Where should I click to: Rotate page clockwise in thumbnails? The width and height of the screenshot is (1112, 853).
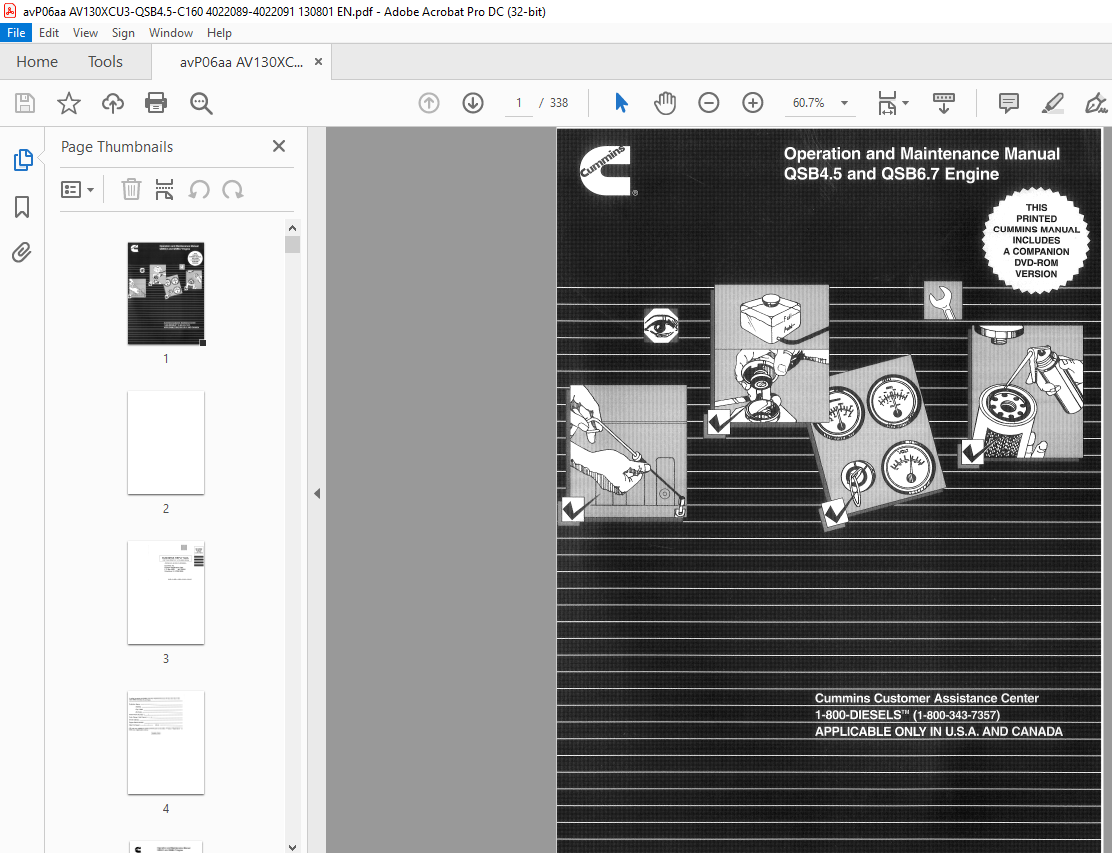click(x=233, y=189)
